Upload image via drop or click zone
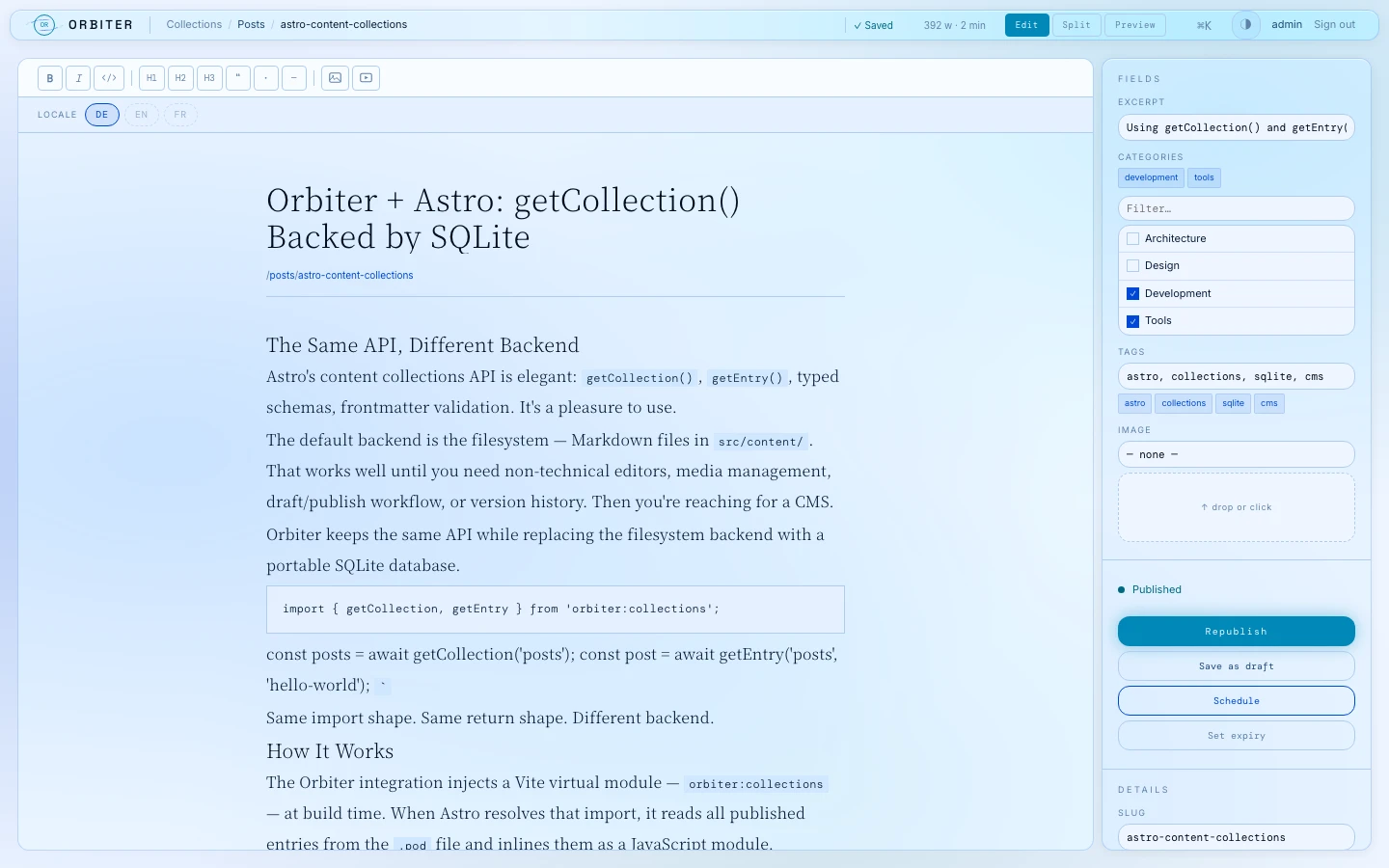 click(x=1237, y=507)
